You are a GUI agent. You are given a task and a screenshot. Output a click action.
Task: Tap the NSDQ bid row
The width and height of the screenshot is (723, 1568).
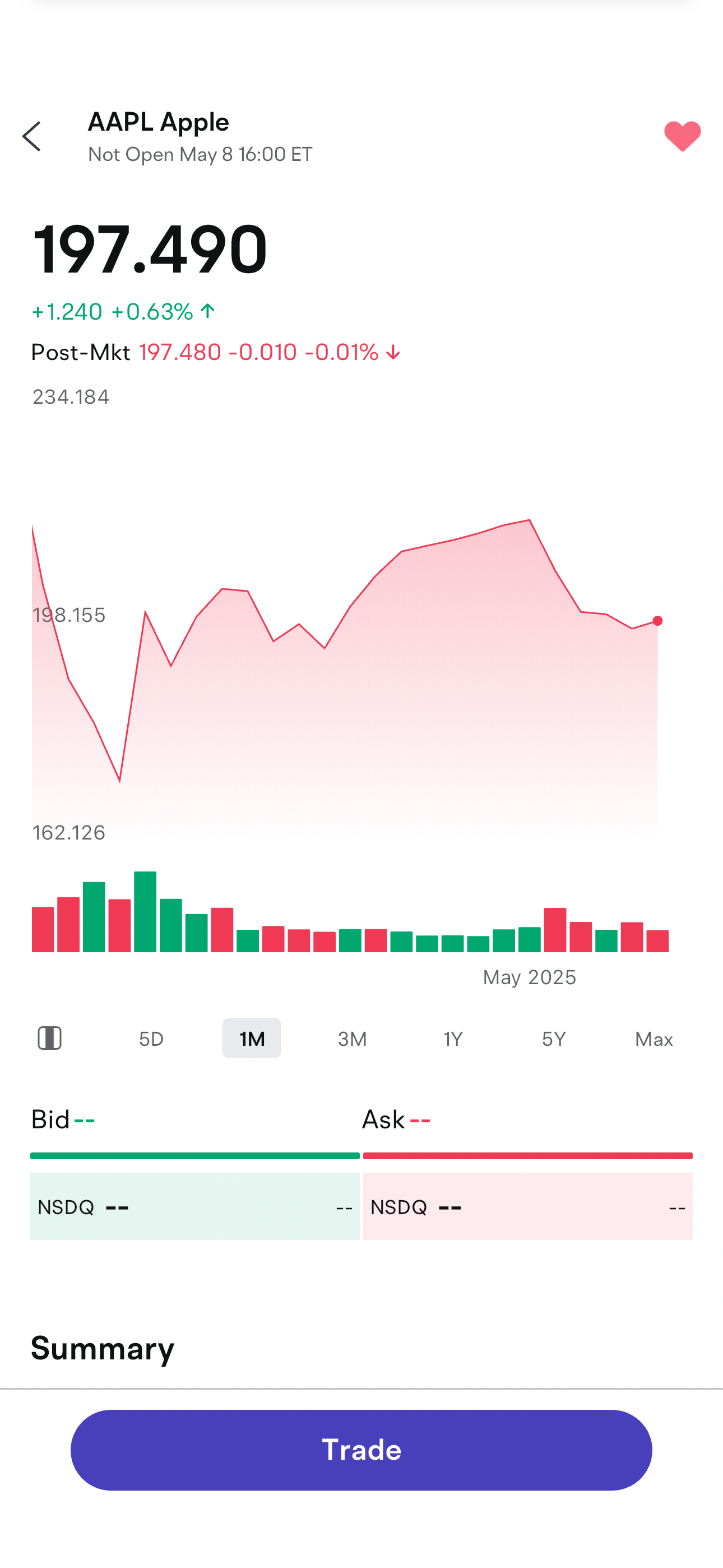pyautogui.click(x=194, y=1206)
